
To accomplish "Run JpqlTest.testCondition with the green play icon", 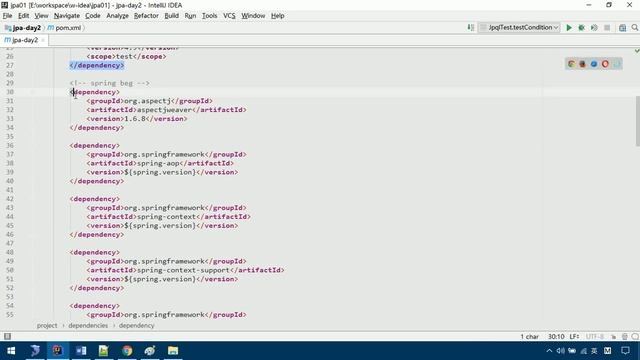I will (x=569, y=28).
